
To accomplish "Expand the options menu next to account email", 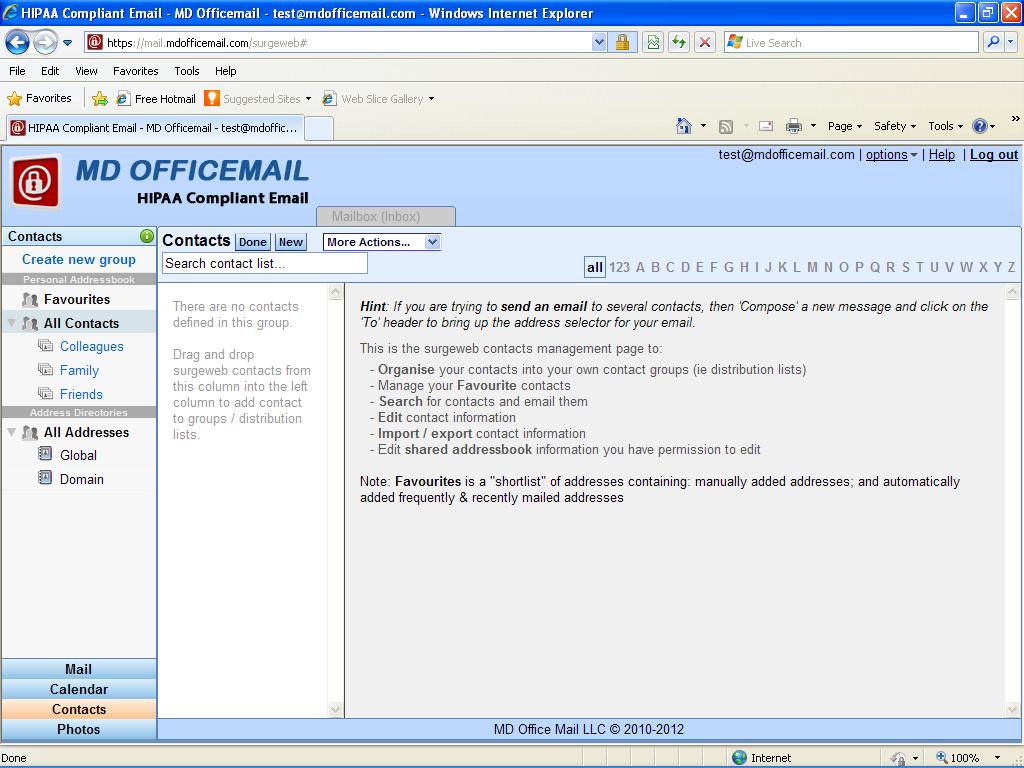I will pyautogui.click(x=891, y=155).
